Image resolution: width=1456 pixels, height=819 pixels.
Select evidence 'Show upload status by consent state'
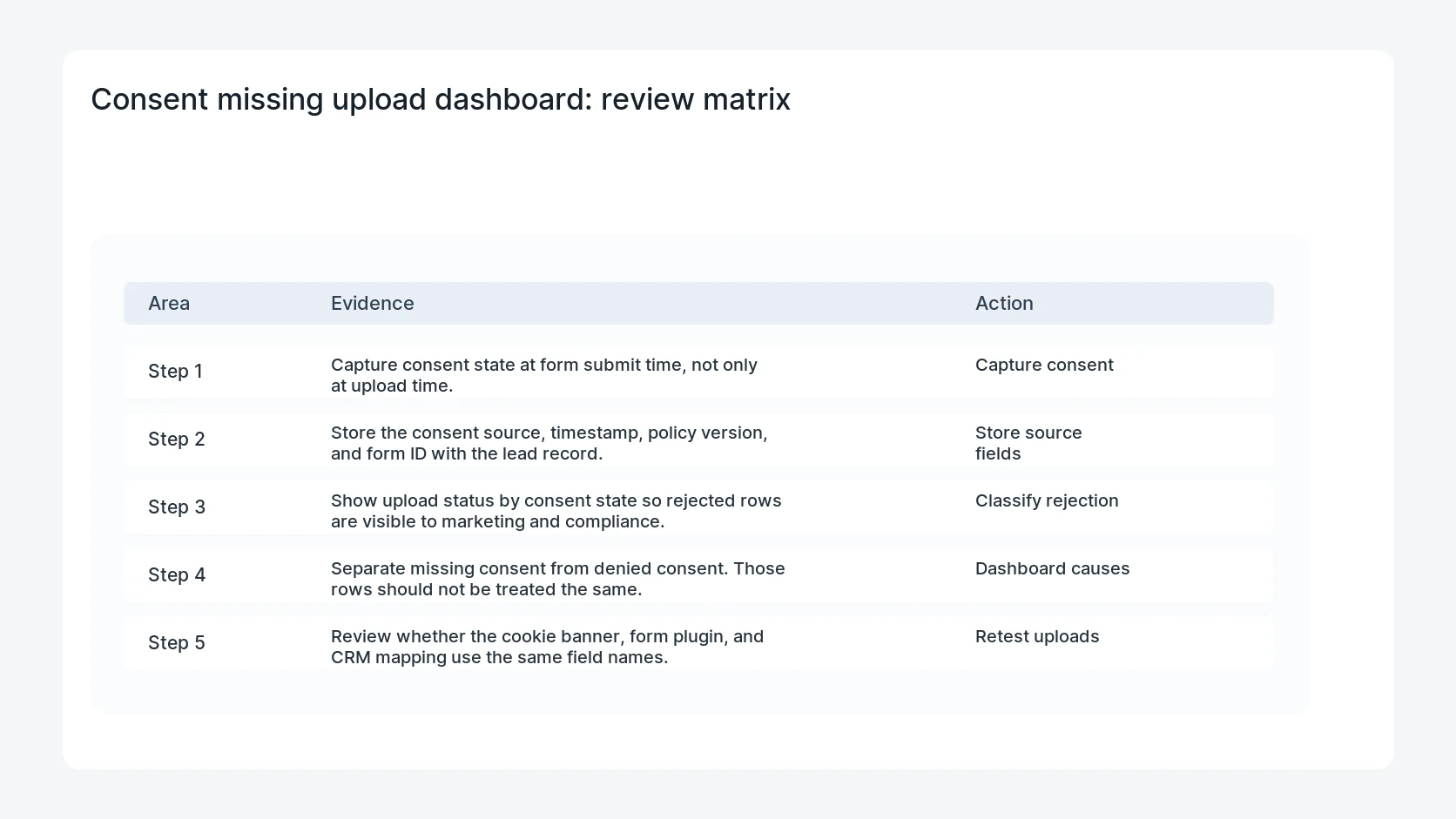point(556,511)
